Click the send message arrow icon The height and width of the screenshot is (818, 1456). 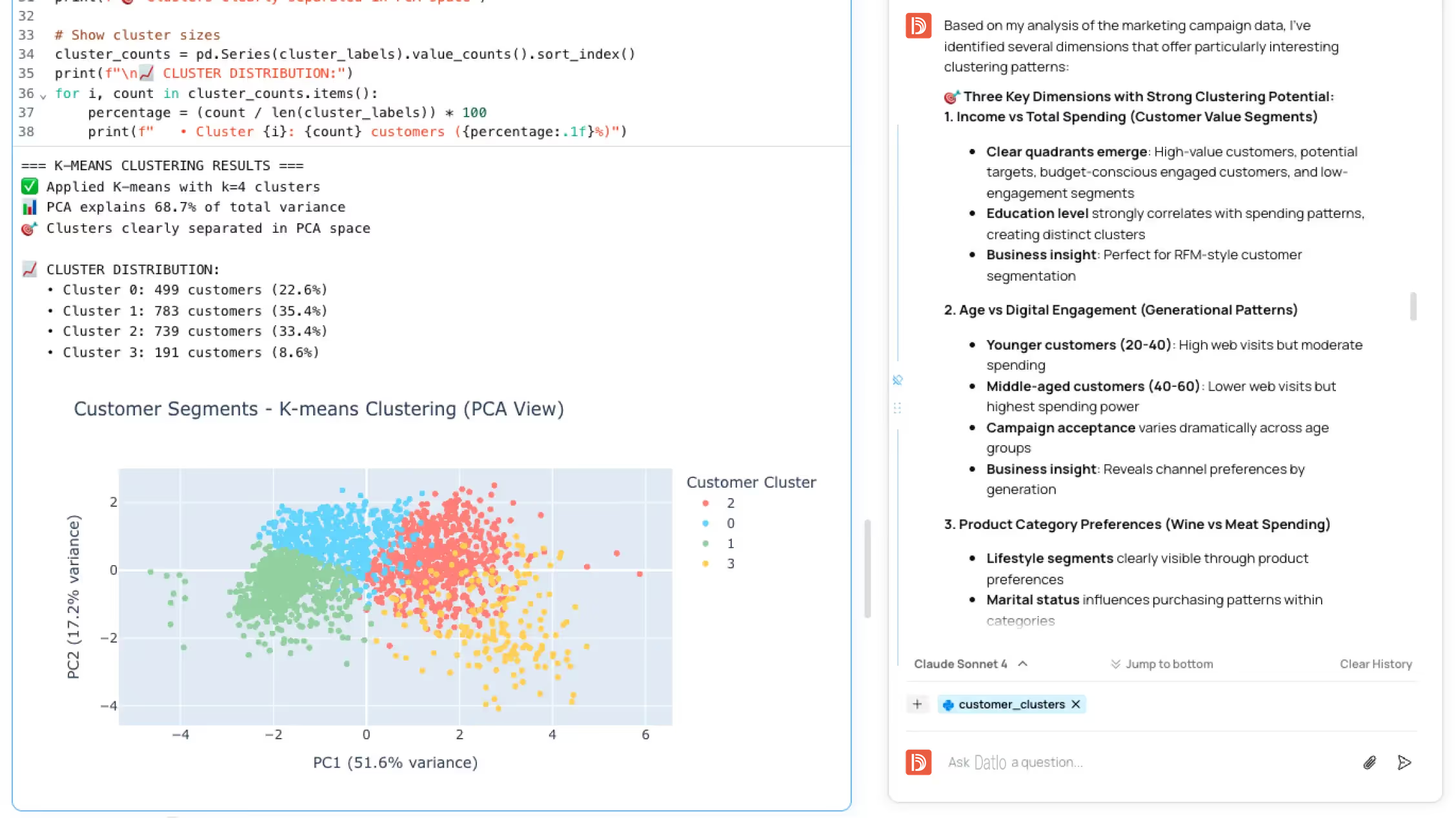(1404, 763)
